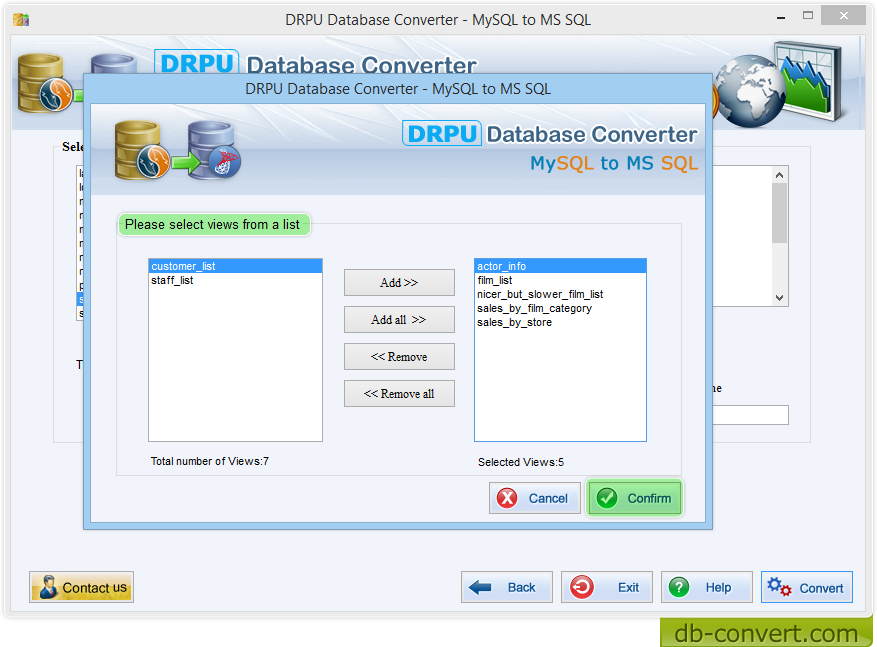Close the Database Converter window
The image size is (877, 647).
click(x=843, y=16)
